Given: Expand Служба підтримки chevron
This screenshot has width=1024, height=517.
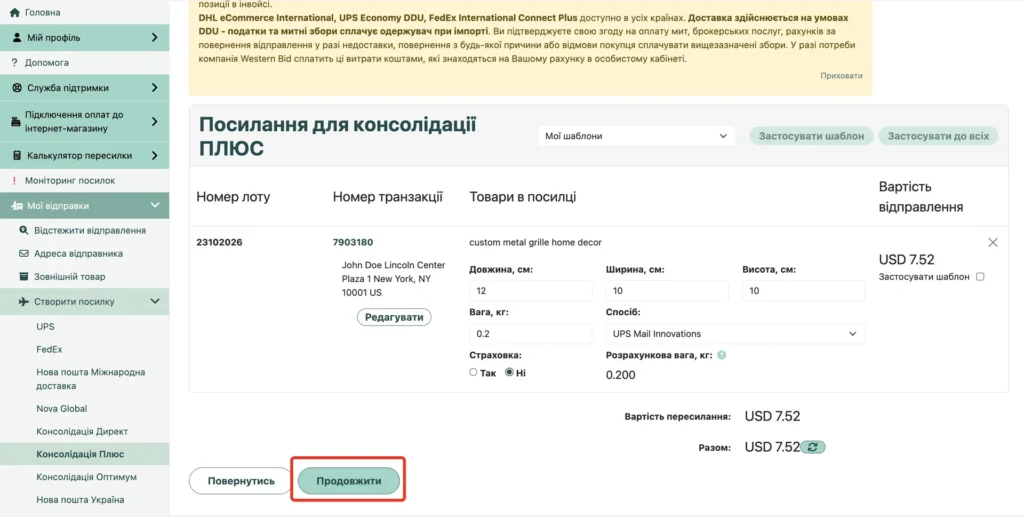Looking at the screenshot, I should [155, 87].
